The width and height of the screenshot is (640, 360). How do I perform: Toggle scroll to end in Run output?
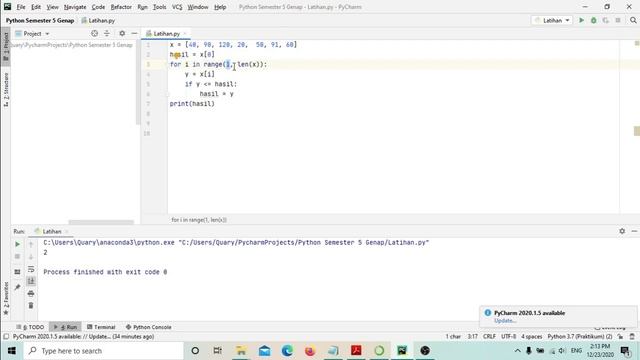pyautogui.click(x=31, y=281)
